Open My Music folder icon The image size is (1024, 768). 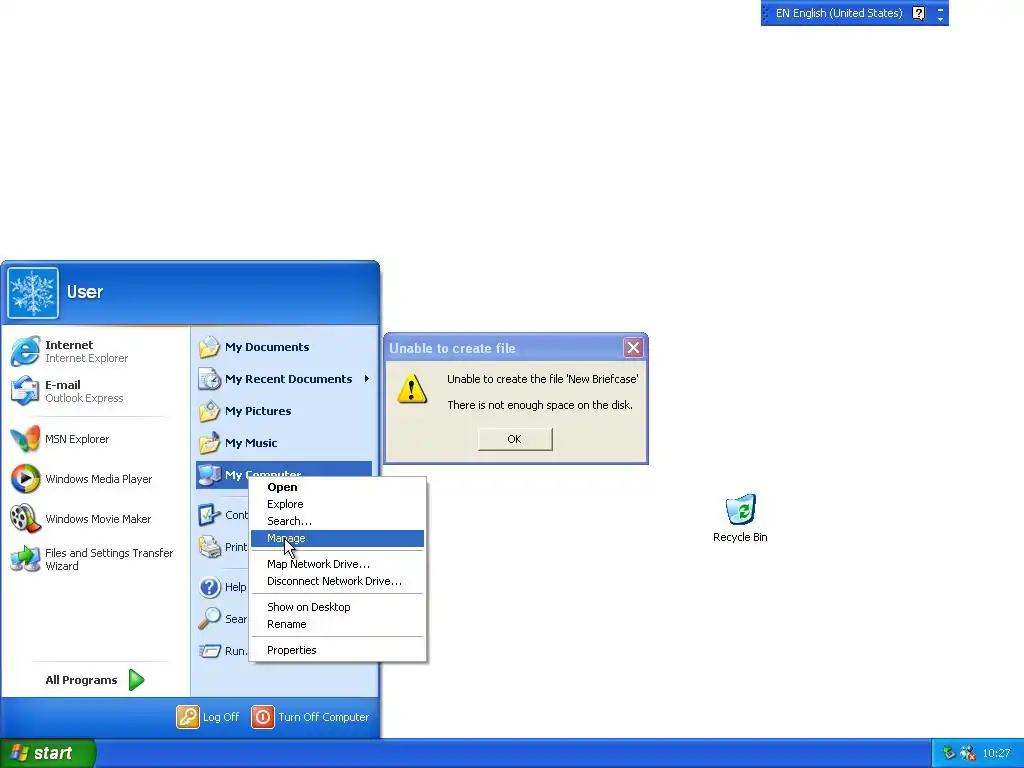[210, 443]
